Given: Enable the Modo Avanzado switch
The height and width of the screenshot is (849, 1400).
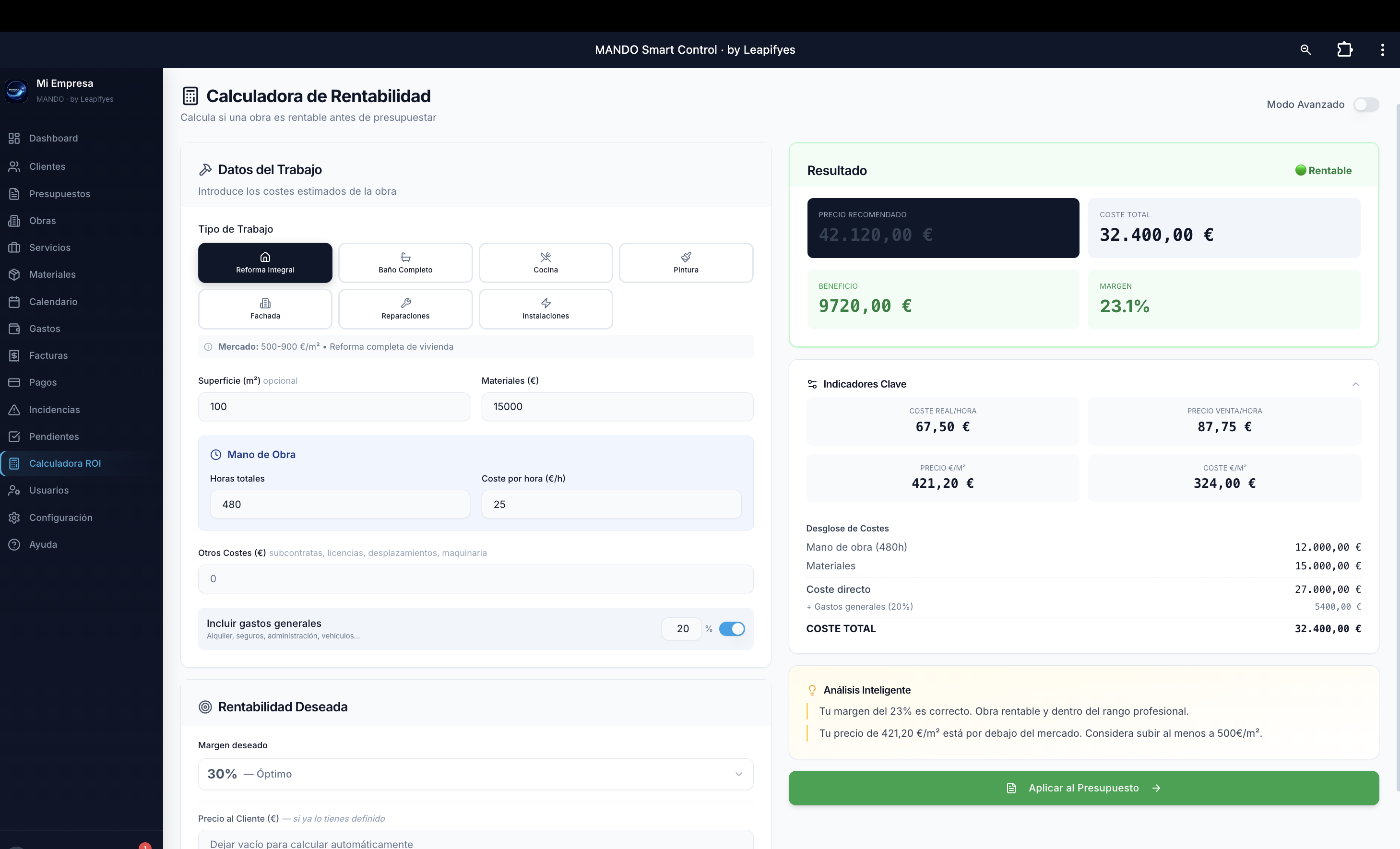Looking at the screenshot, I should [x=1366, y=105].
